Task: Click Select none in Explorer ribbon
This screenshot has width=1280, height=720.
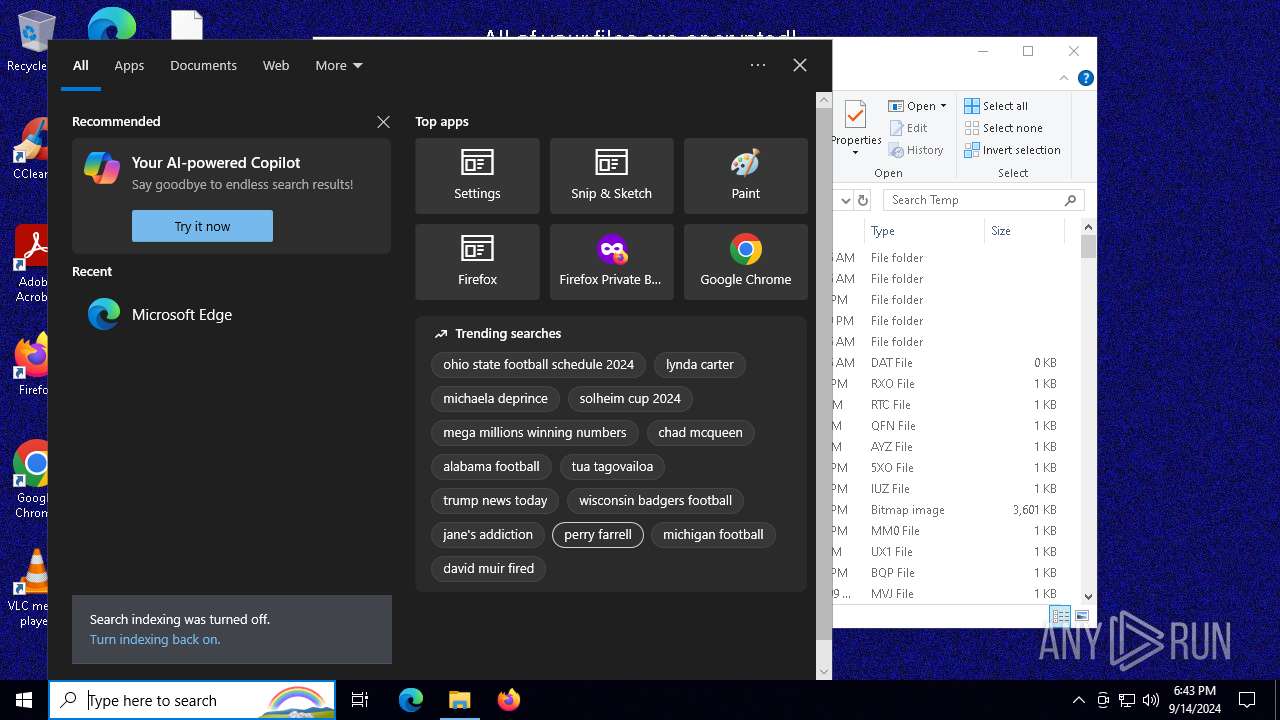Action: click(1003, 128)
